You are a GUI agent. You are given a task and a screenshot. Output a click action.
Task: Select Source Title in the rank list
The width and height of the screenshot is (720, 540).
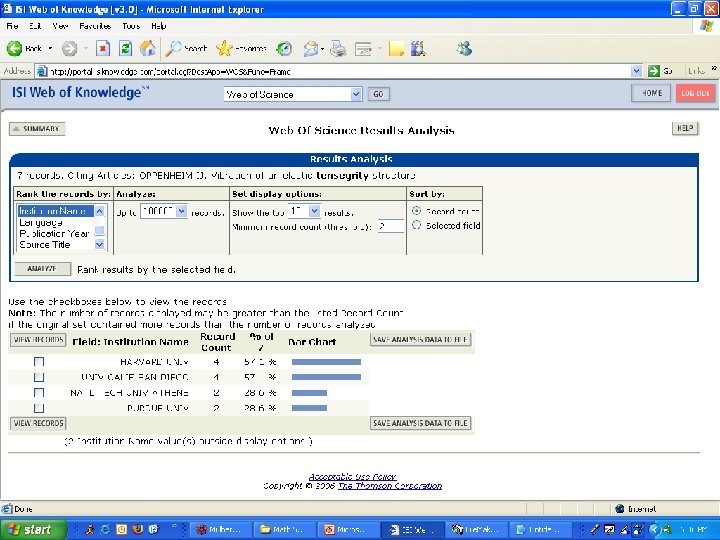pos(45,245)
